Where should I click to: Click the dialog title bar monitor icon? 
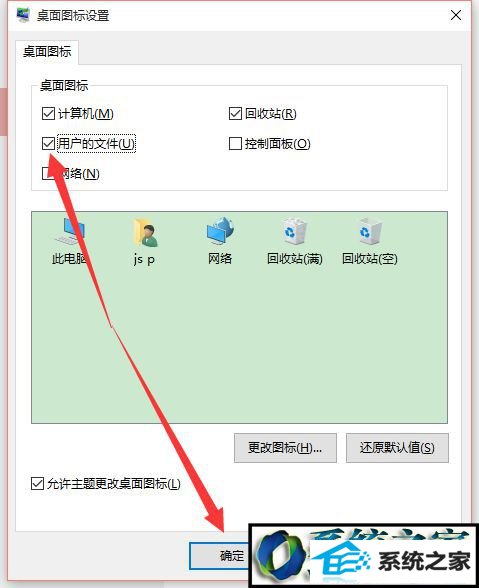point(23,15)
